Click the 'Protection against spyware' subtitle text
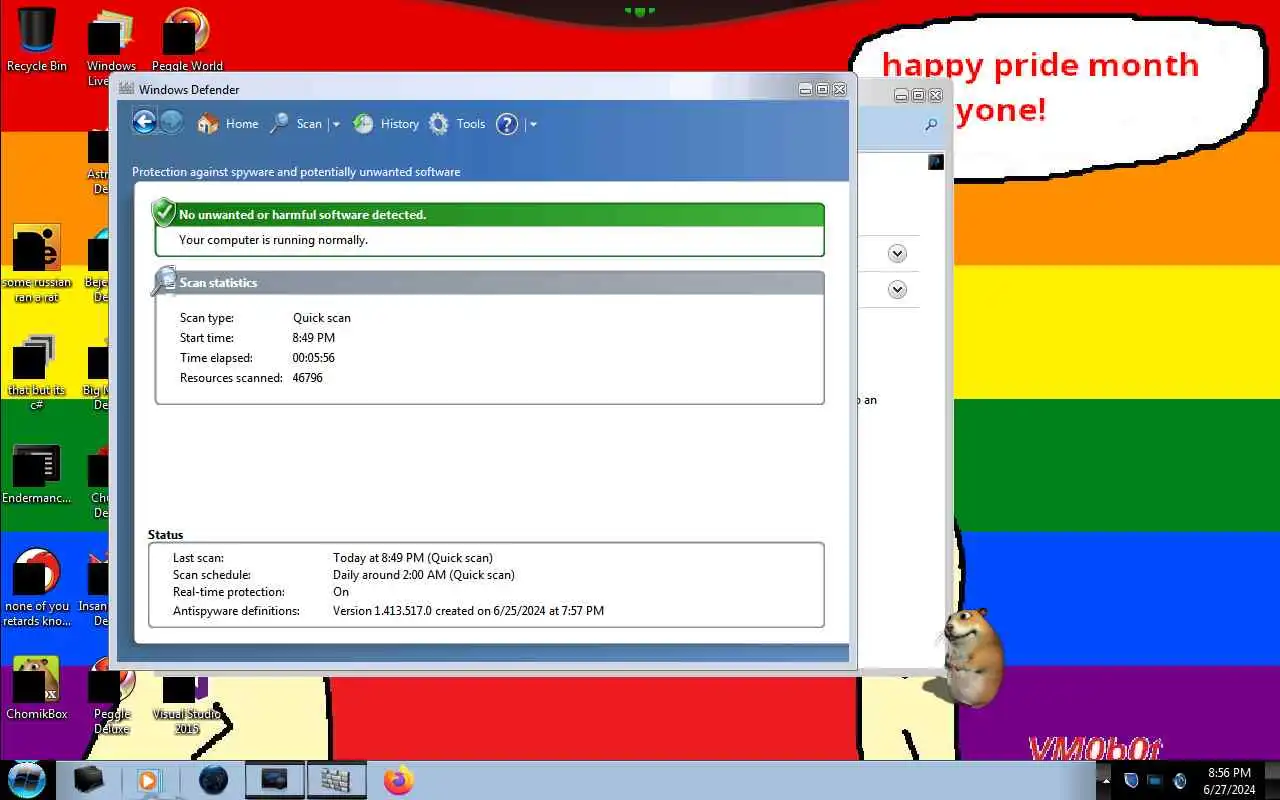Viewport: 1280px width, 800px height. pyautogui.click(x=296, y=172)
